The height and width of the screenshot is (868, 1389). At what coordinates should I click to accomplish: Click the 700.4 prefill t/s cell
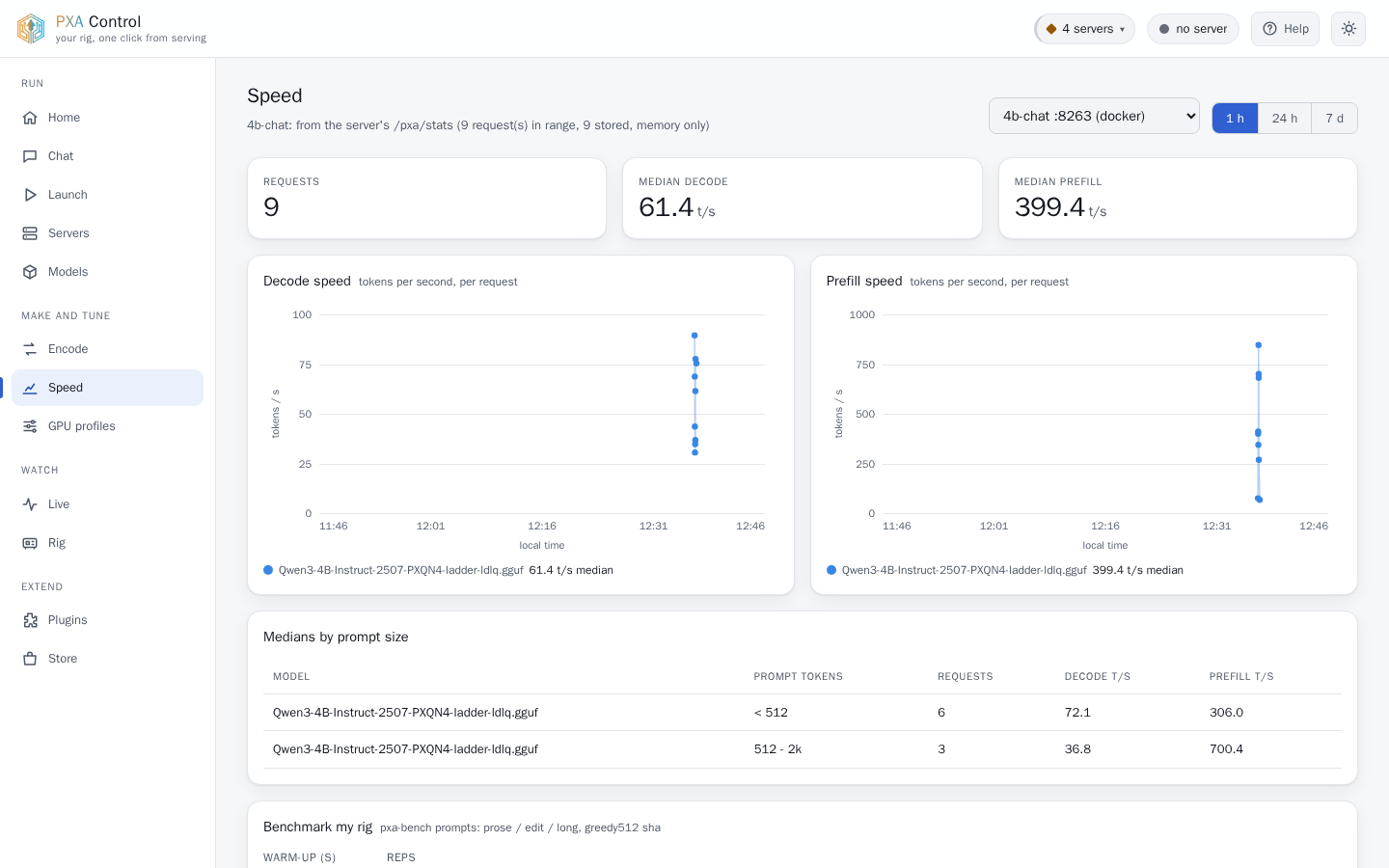(1226, 749)
